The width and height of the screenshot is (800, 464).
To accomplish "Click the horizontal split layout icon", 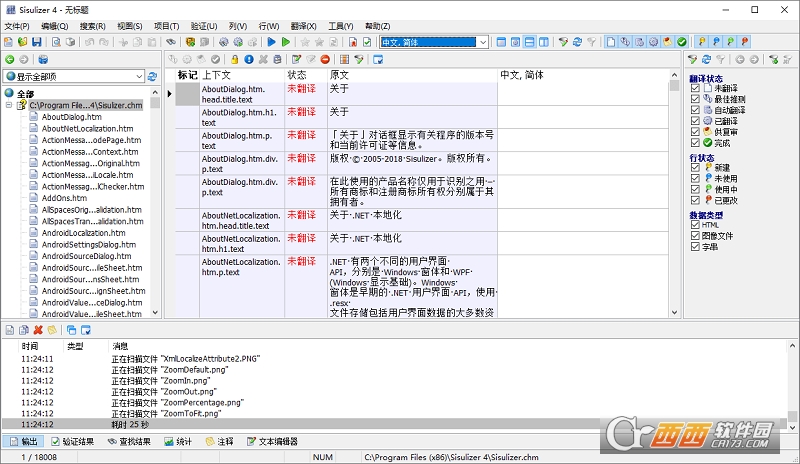I will click(530, 42).
